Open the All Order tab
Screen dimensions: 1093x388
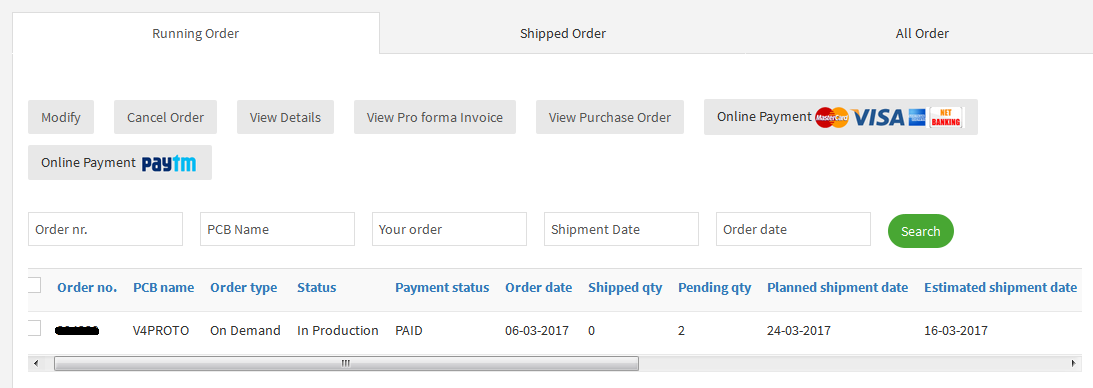point(922,33)
